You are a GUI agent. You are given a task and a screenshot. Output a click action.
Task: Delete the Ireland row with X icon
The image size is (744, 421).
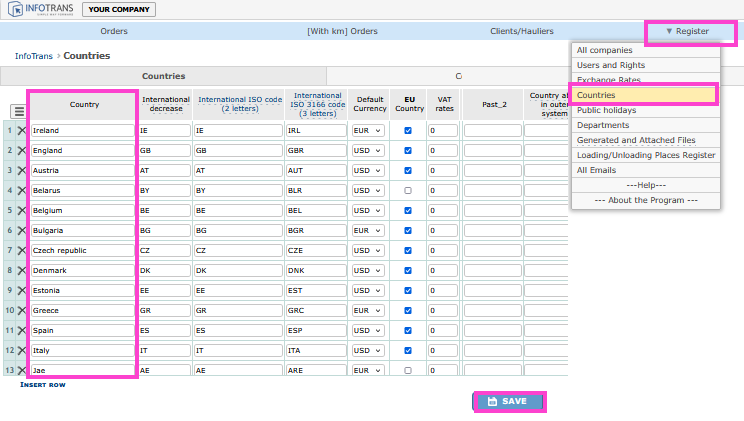21,131
